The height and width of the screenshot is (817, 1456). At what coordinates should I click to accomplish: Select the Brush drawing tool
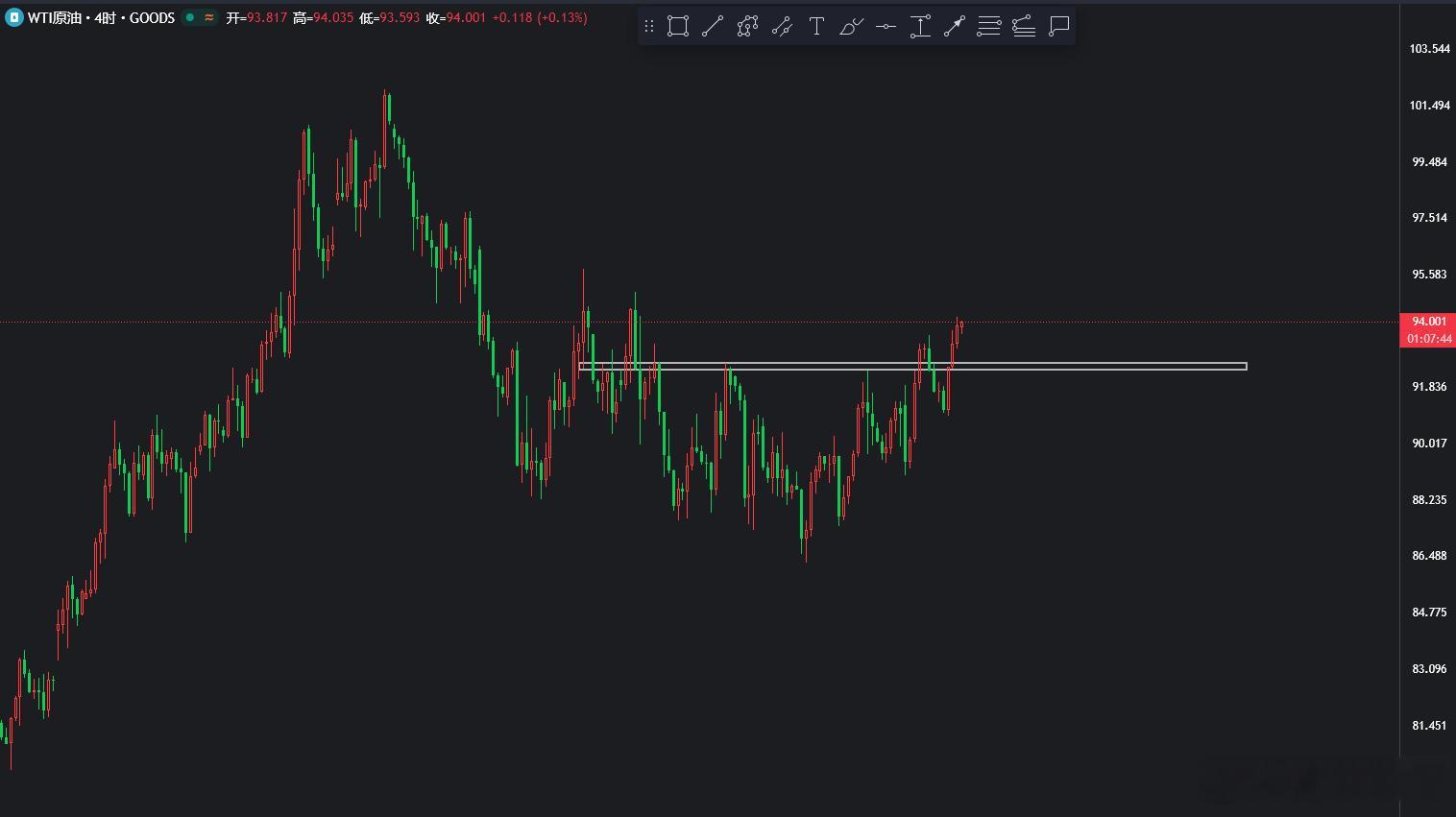[851, 27]
